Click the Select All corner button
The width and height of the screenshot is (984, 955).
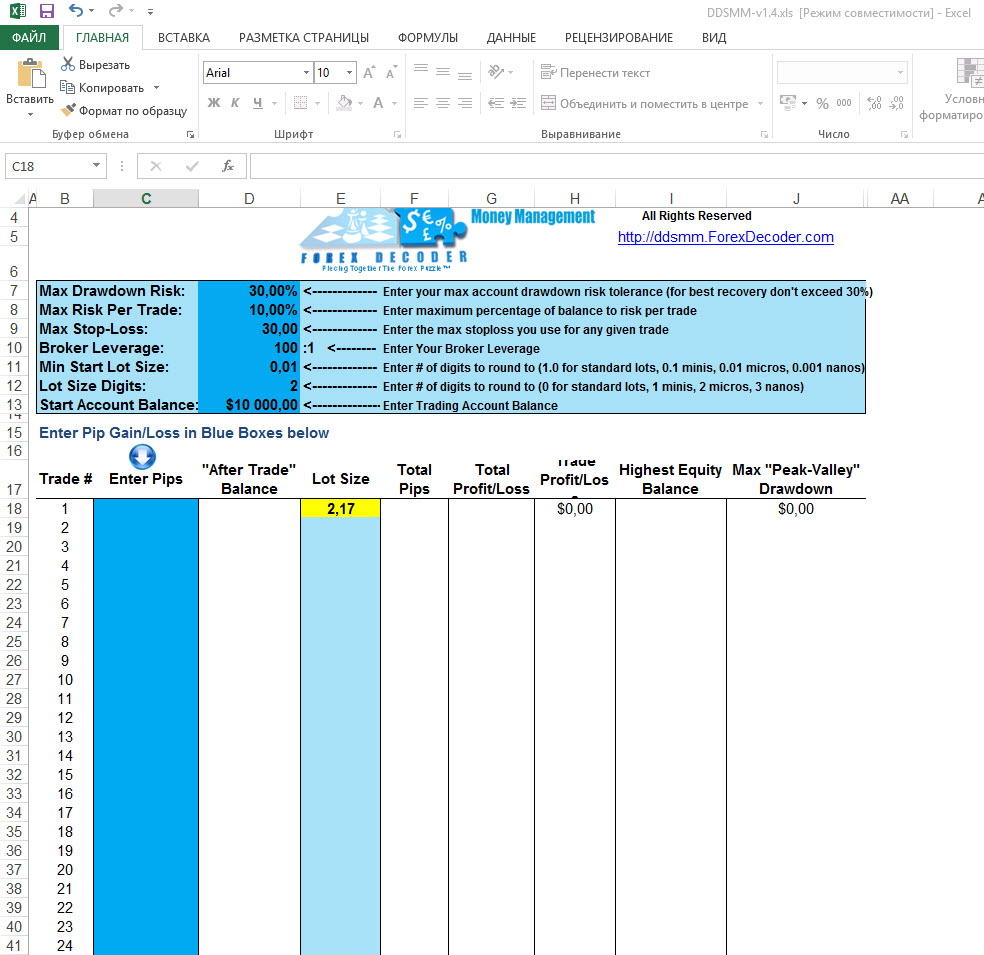(19, 199)
